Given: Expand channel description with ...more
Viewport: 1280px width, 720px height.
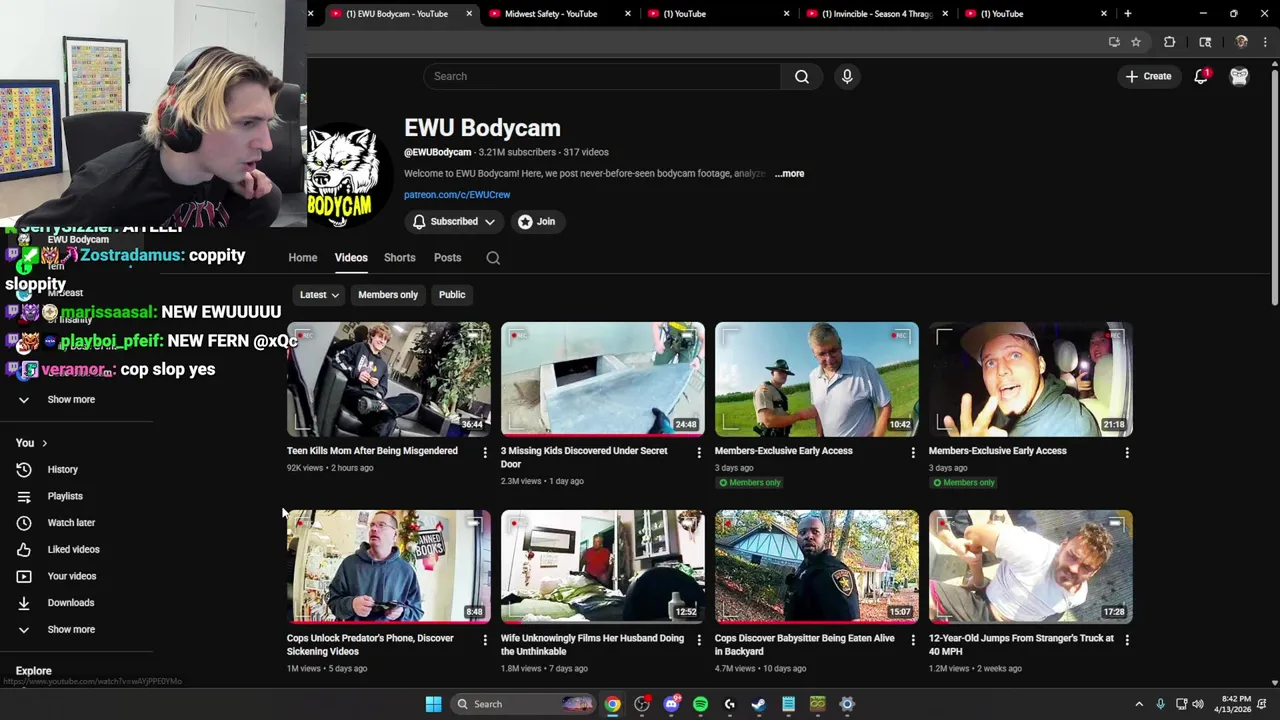Looking at the screenshot, I should point(789,174).
